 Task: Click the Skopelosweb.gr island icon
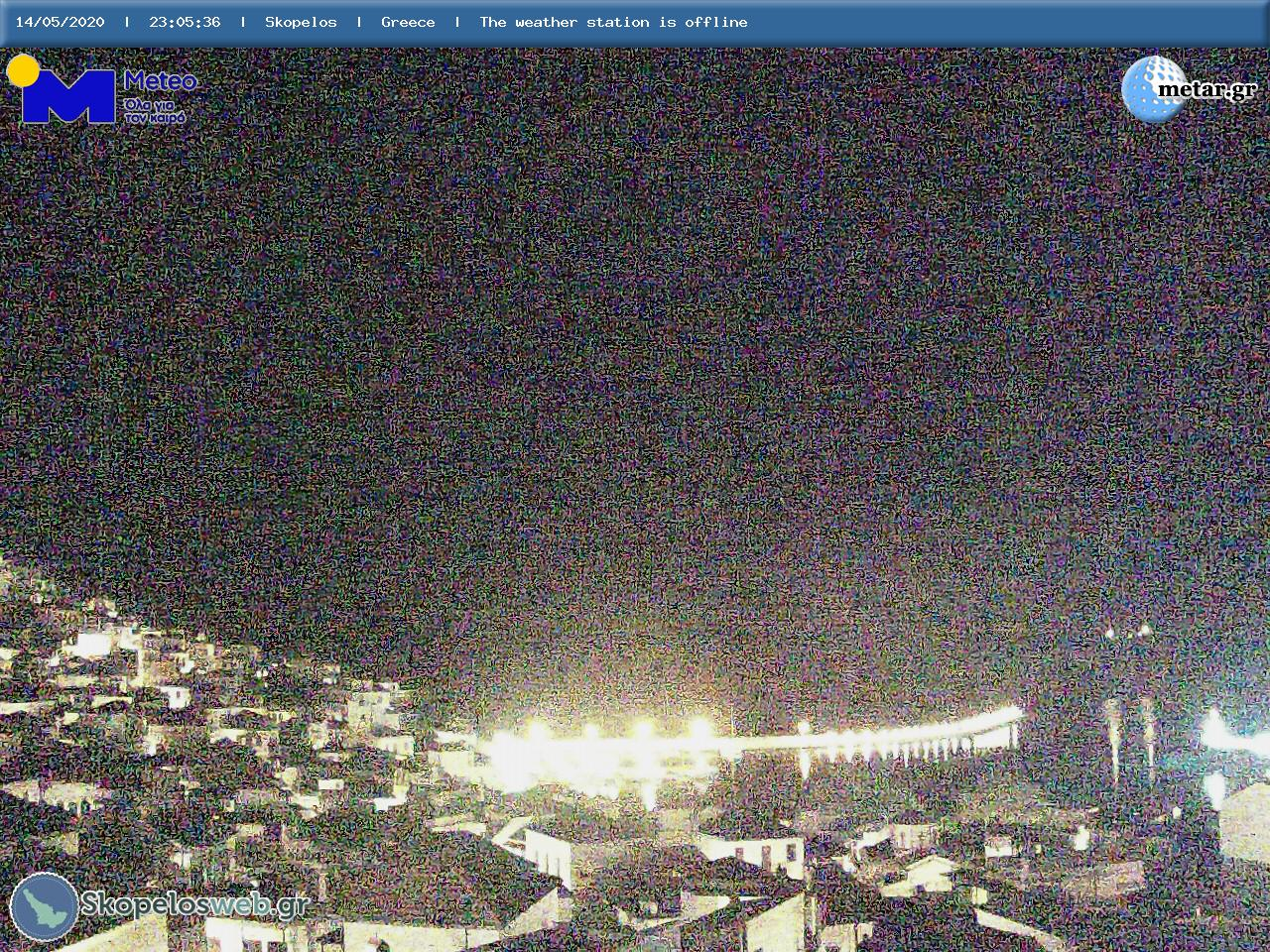coord(44,905)
